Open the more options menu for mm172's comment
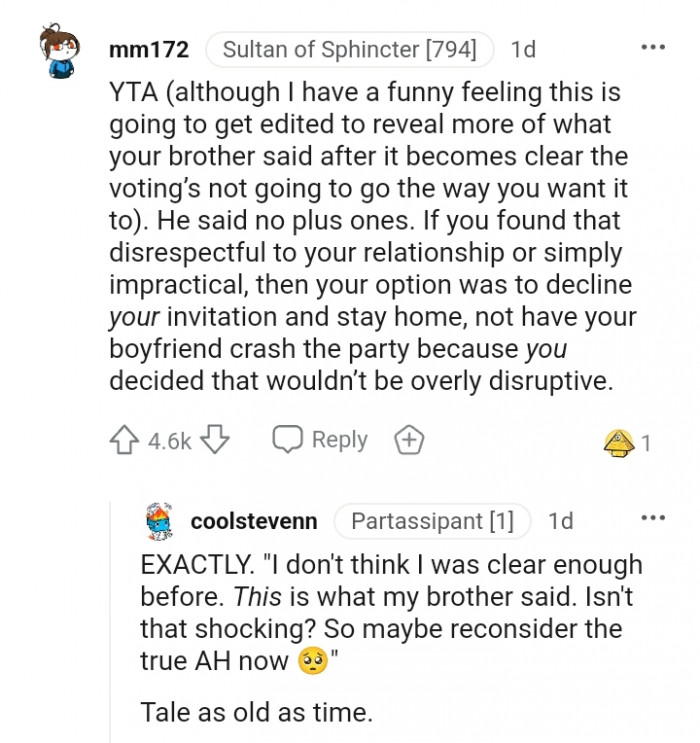The image size is (700, 743). (652, 47)
